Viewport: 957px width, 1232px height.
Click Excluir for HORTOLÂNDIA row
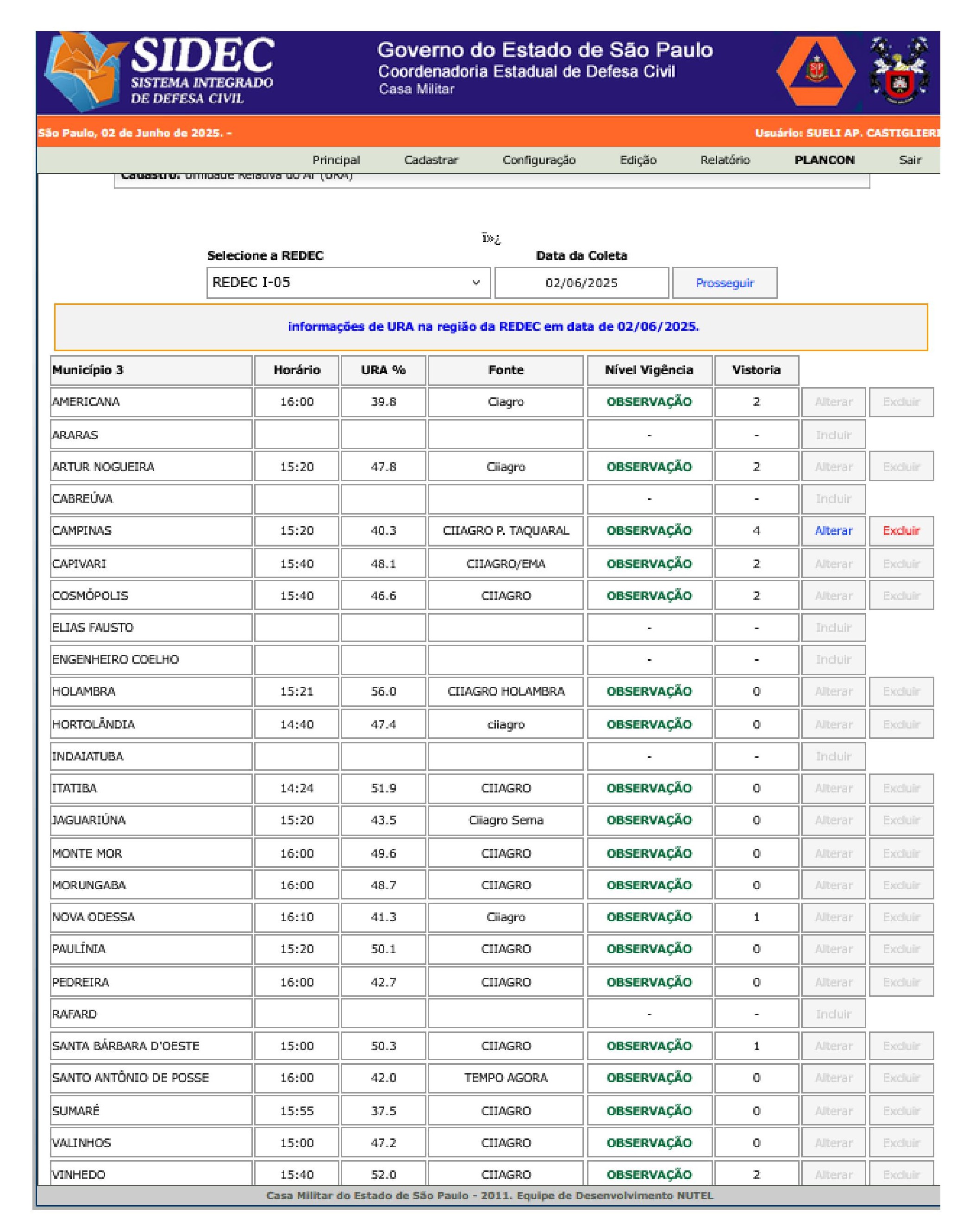pyautogui.click(x=901, y=724)
